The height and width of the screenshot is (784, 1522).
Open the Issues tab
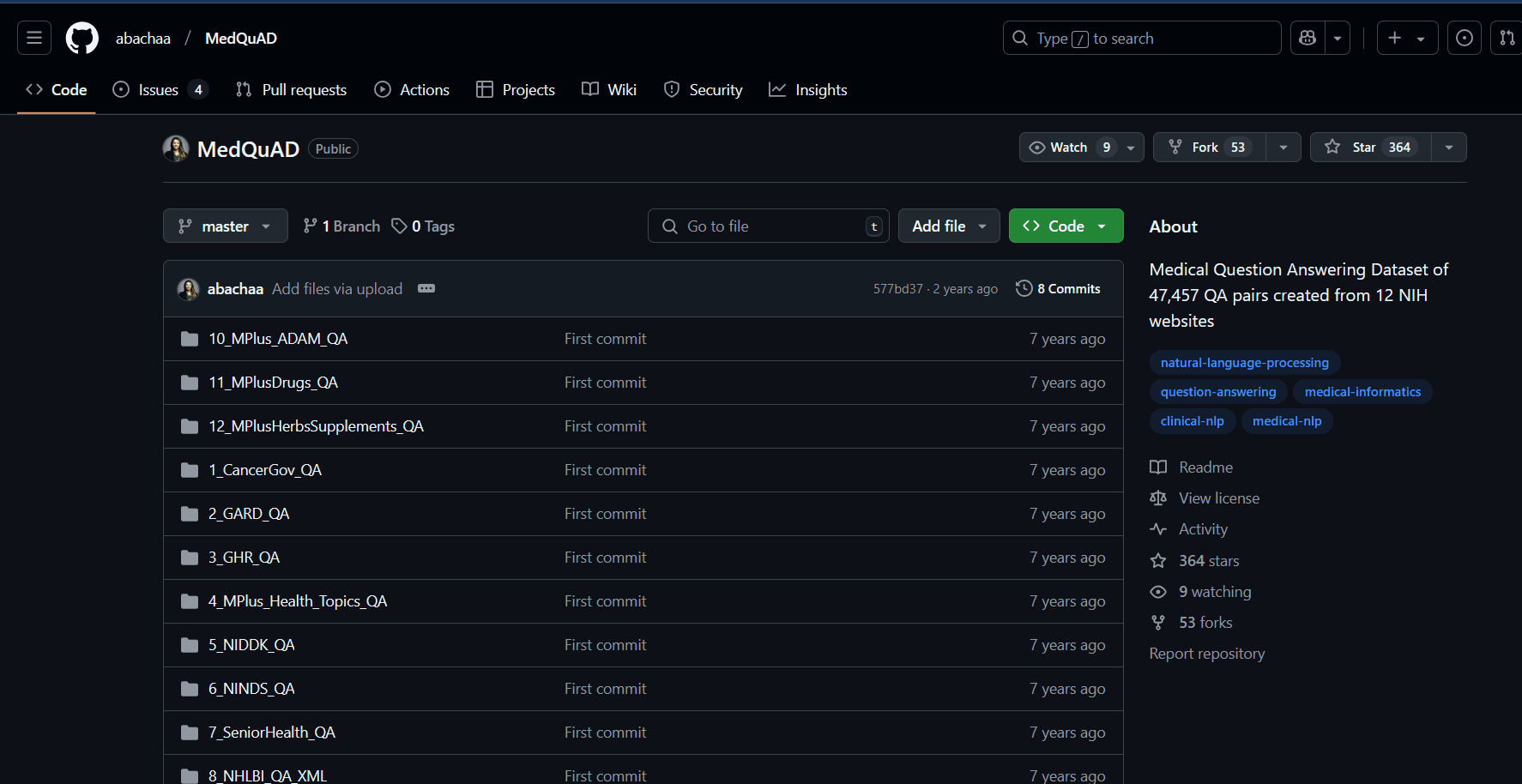click(160, 89)
